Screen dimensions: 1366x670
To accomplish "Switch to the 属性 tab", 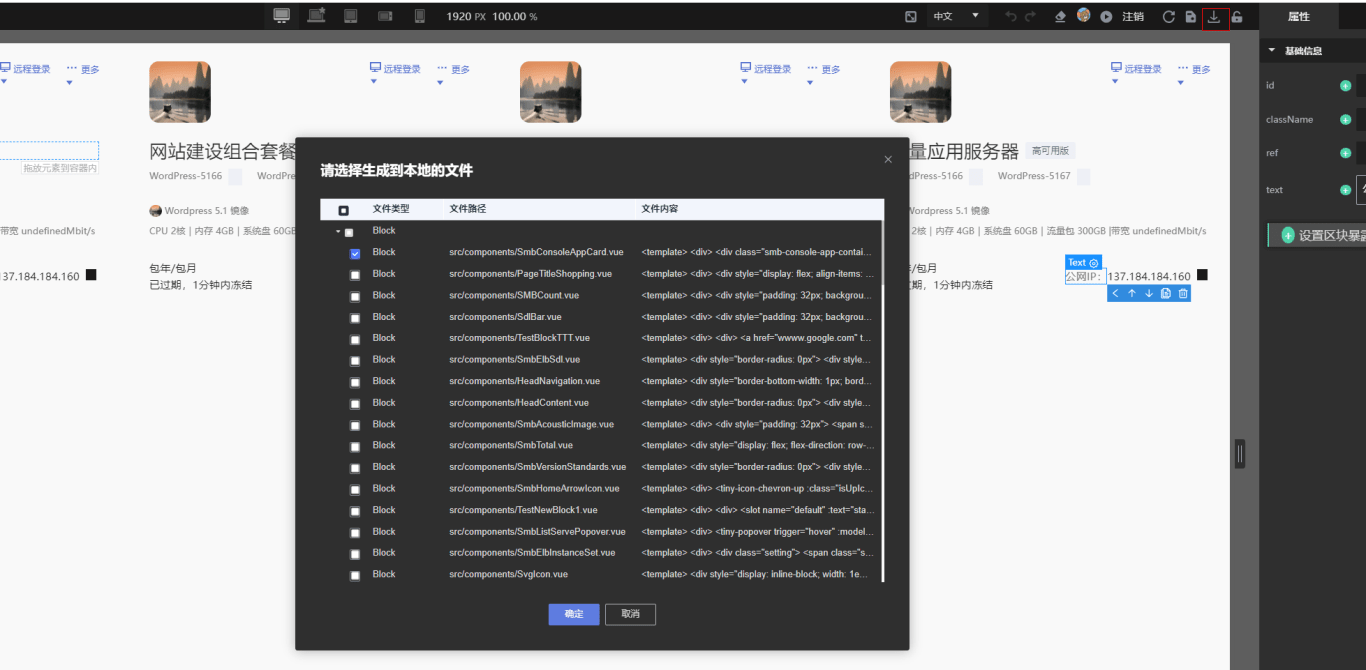I will pyautogui.click(x=1298, y=17).
